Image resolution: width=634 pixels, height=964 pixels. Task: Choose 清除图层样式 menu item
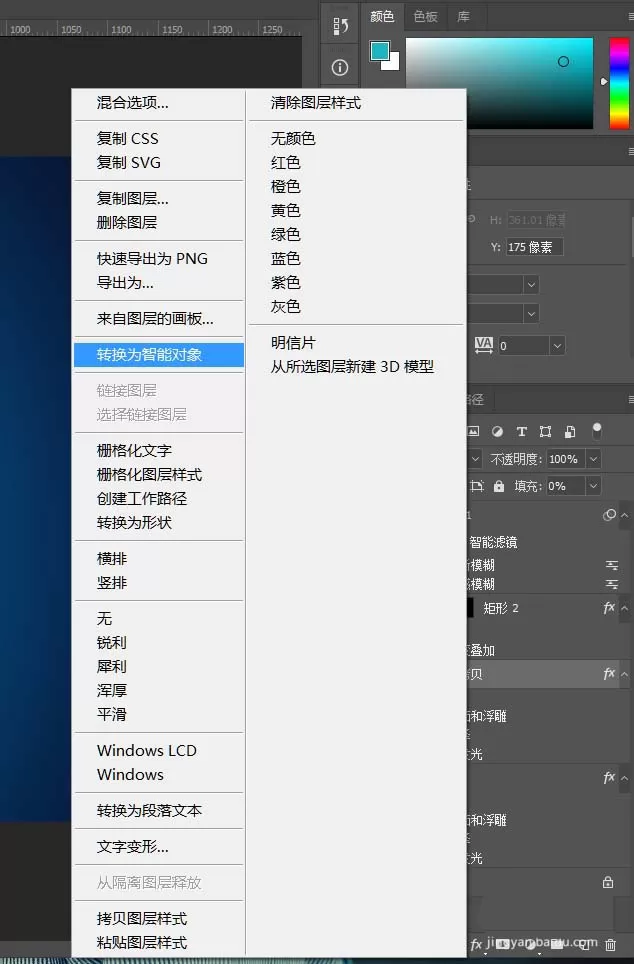pyautogui.click(x=356, y=103)
